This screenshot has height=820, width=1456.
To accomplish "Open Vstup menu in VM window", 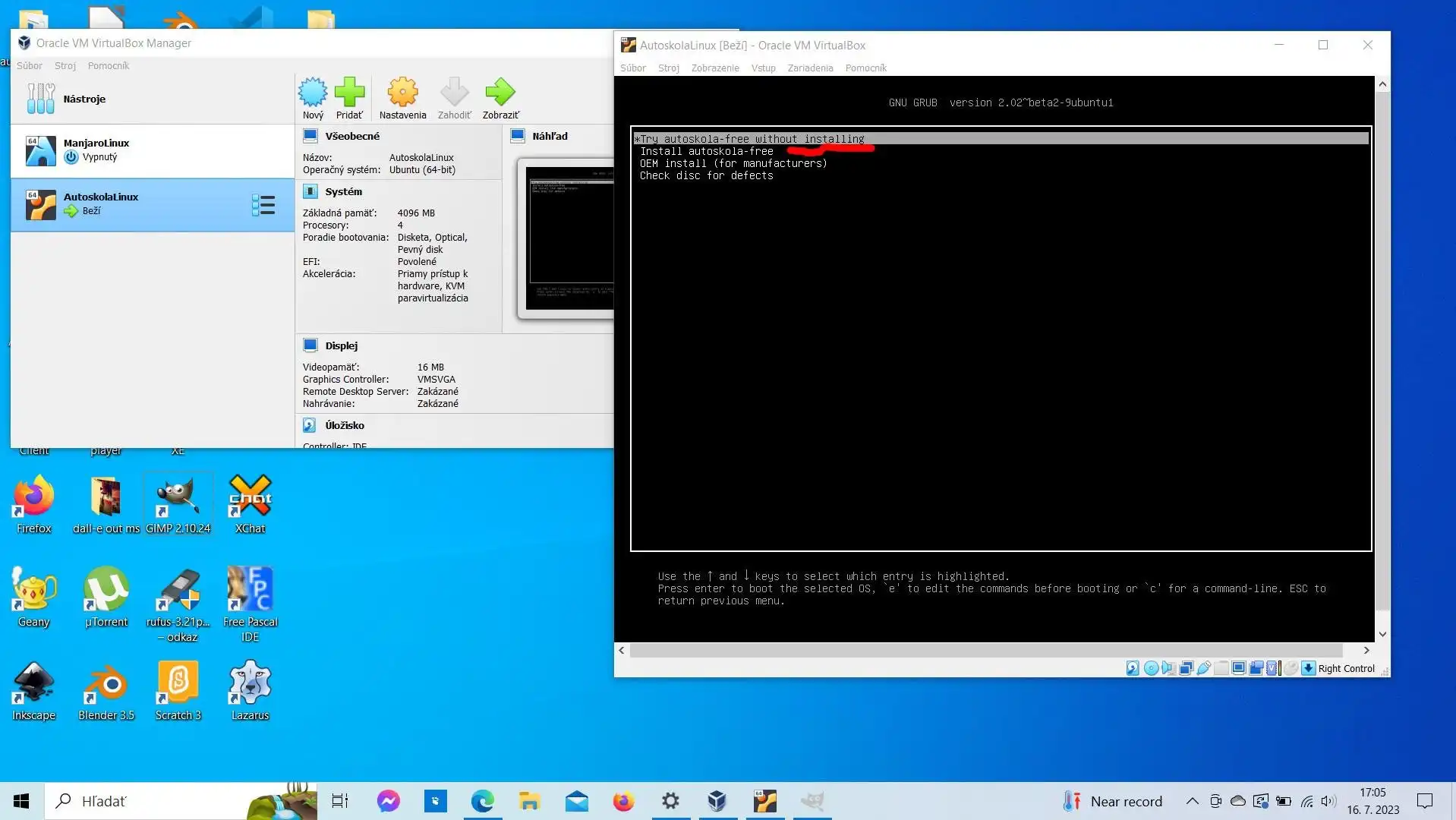I will [x=764, y=68].
